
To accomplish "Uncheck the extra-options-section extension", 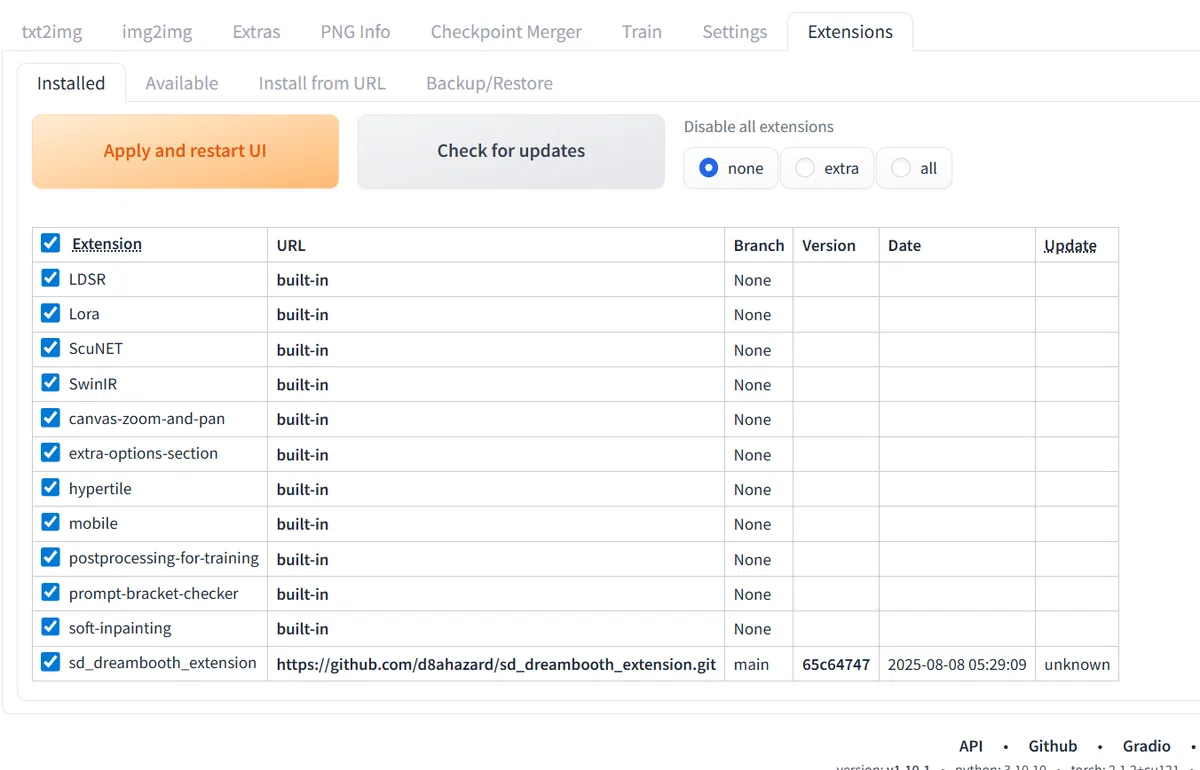I will pos(51,453).
